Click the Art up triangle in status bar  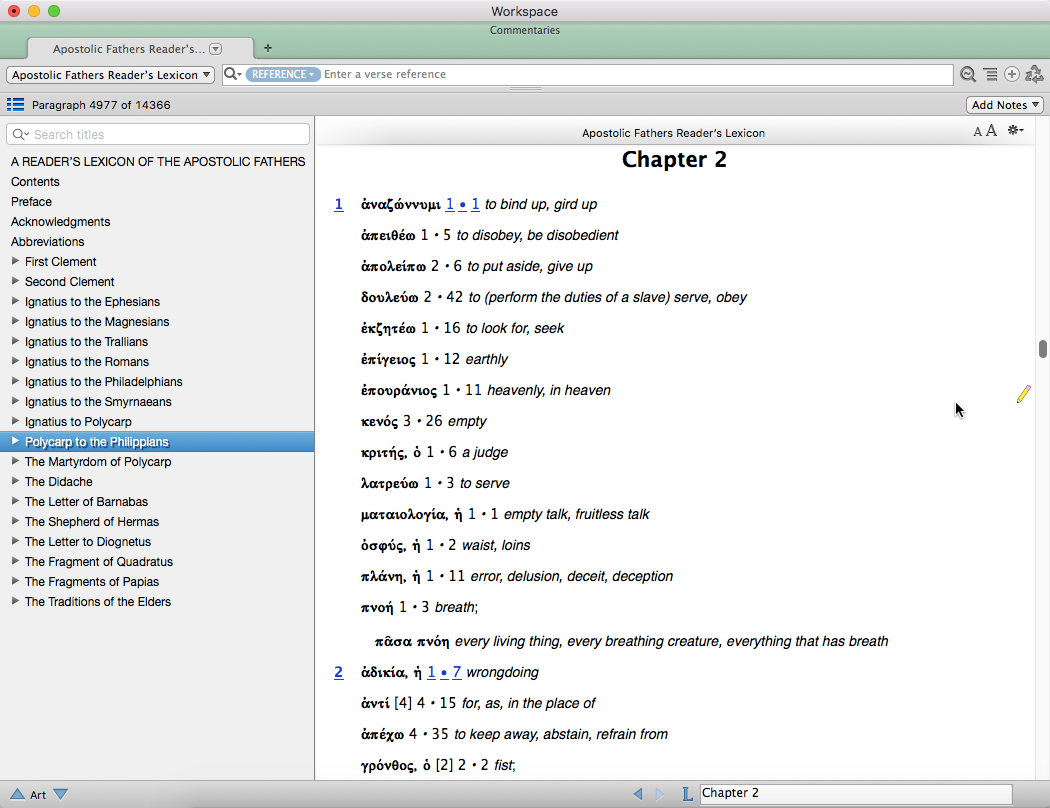pos(16,794)
